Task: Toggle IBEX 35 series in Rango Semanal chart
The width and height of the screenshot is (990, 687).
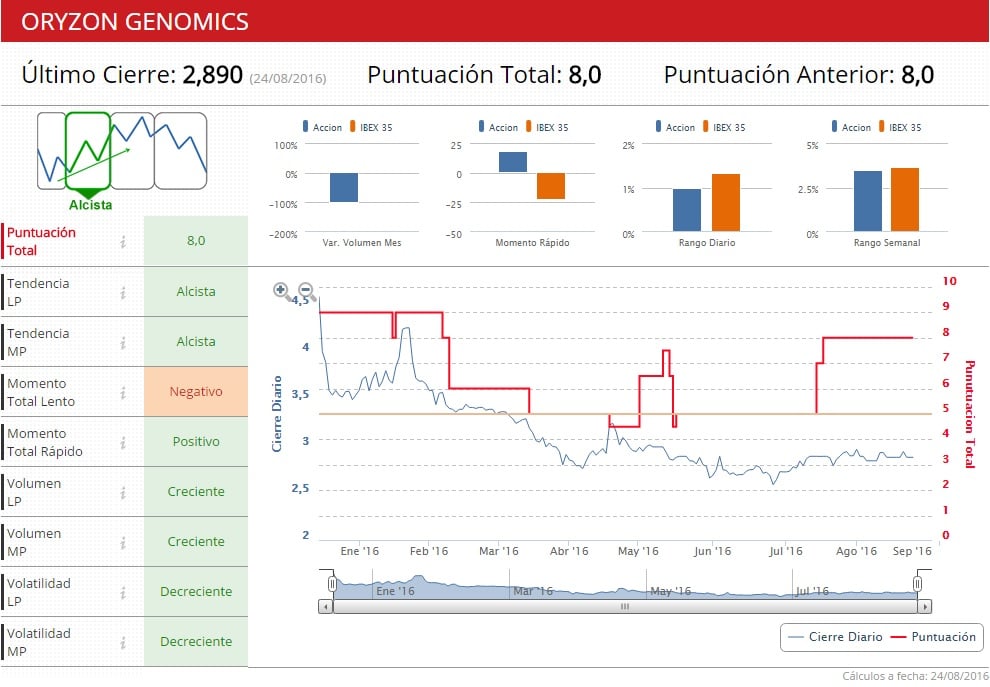Action: pos(900,127)
